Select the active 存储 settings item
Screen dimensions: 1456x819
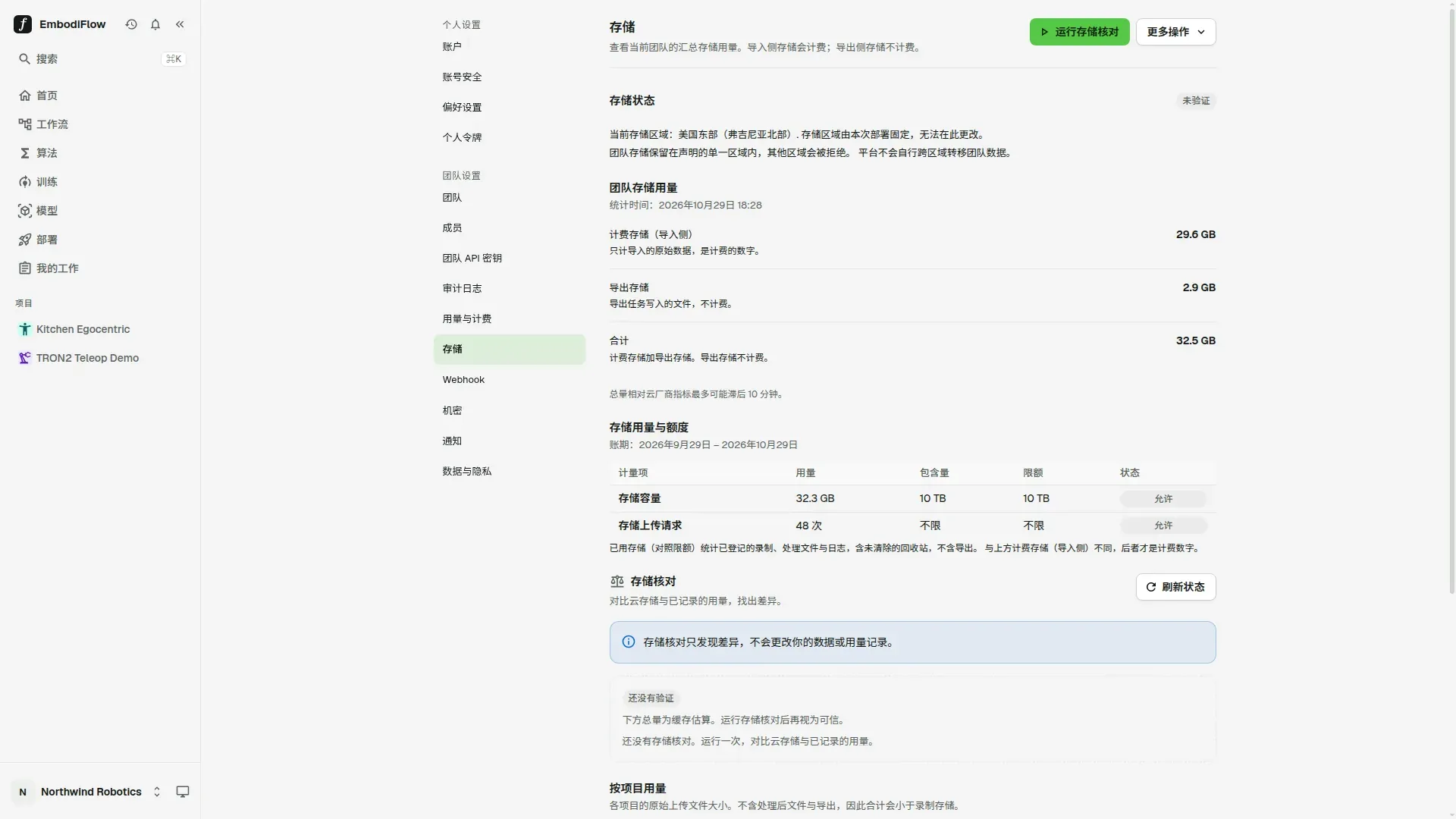[510, 349]
